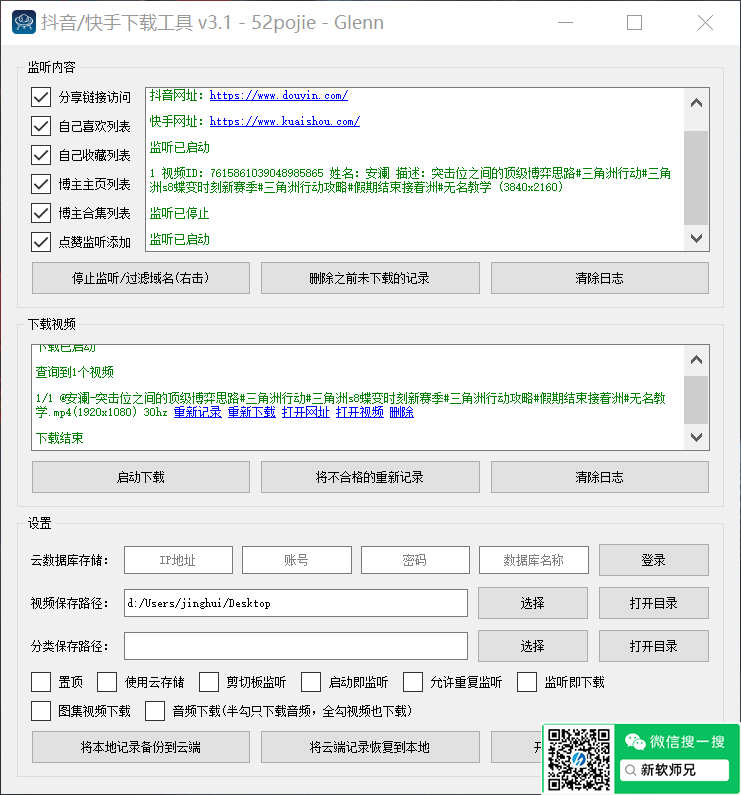Click the 登录 button for cloud database

tap(653, 560)
